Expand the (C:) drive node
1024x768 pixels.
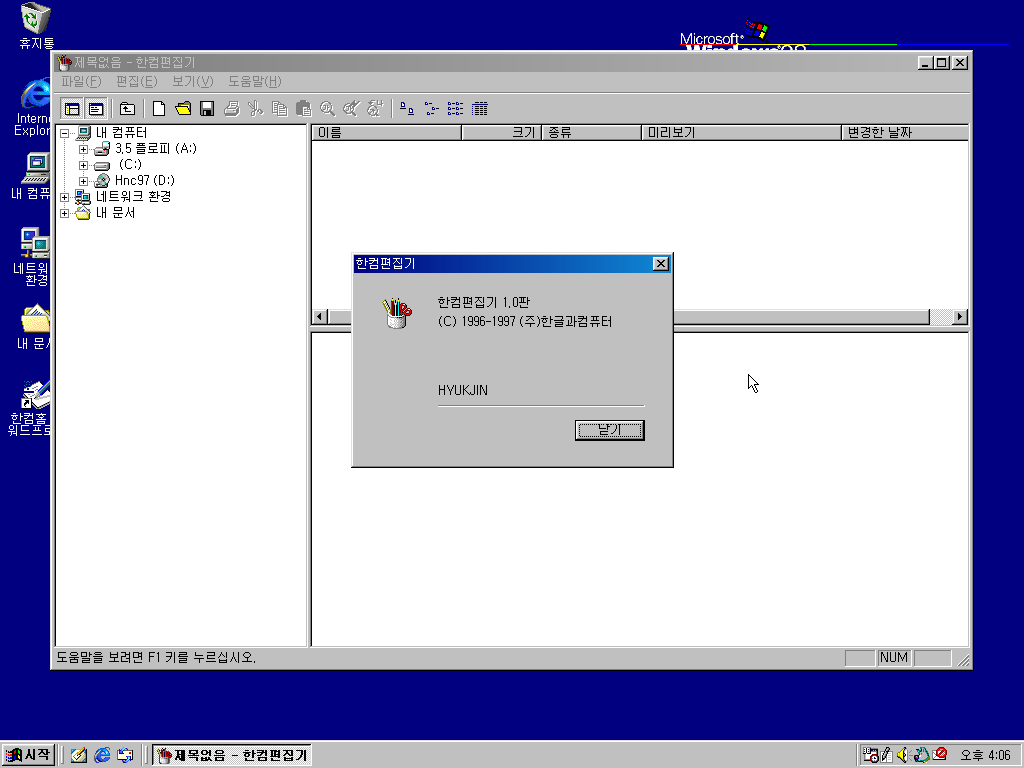[83, 165]
